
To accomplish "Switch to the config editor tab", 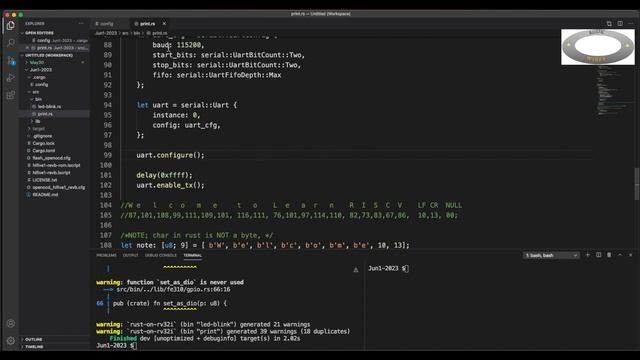I will click(107, 24).
